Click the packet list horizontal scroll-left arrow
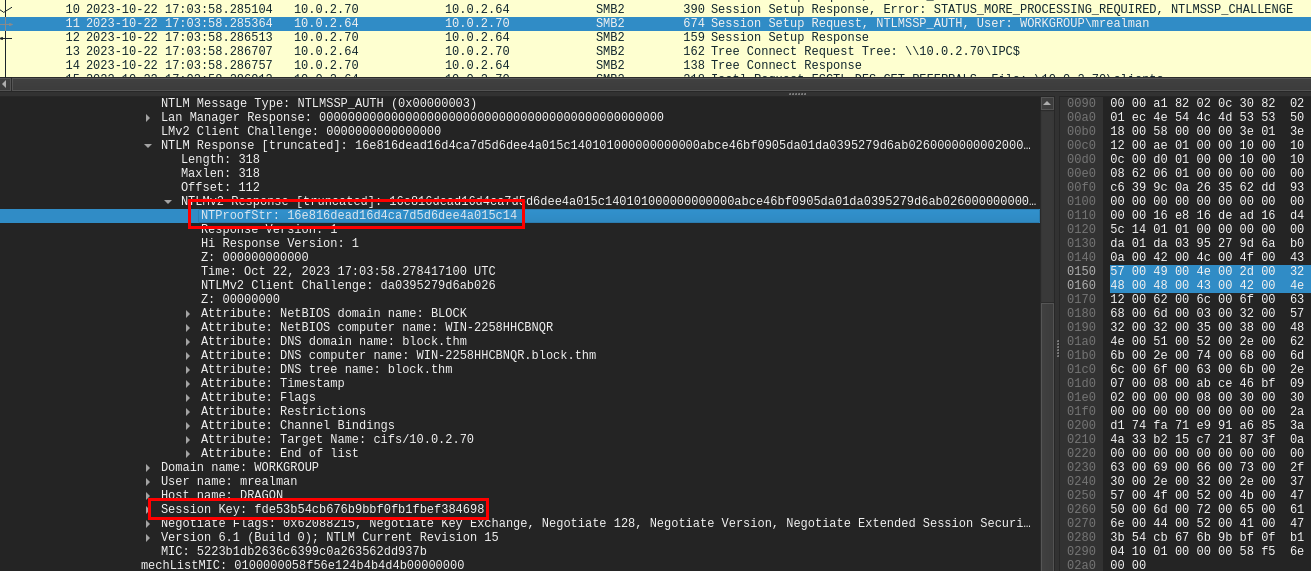Image resolution: width=1311 pixels, height=571 pixels. pos(5,84)
